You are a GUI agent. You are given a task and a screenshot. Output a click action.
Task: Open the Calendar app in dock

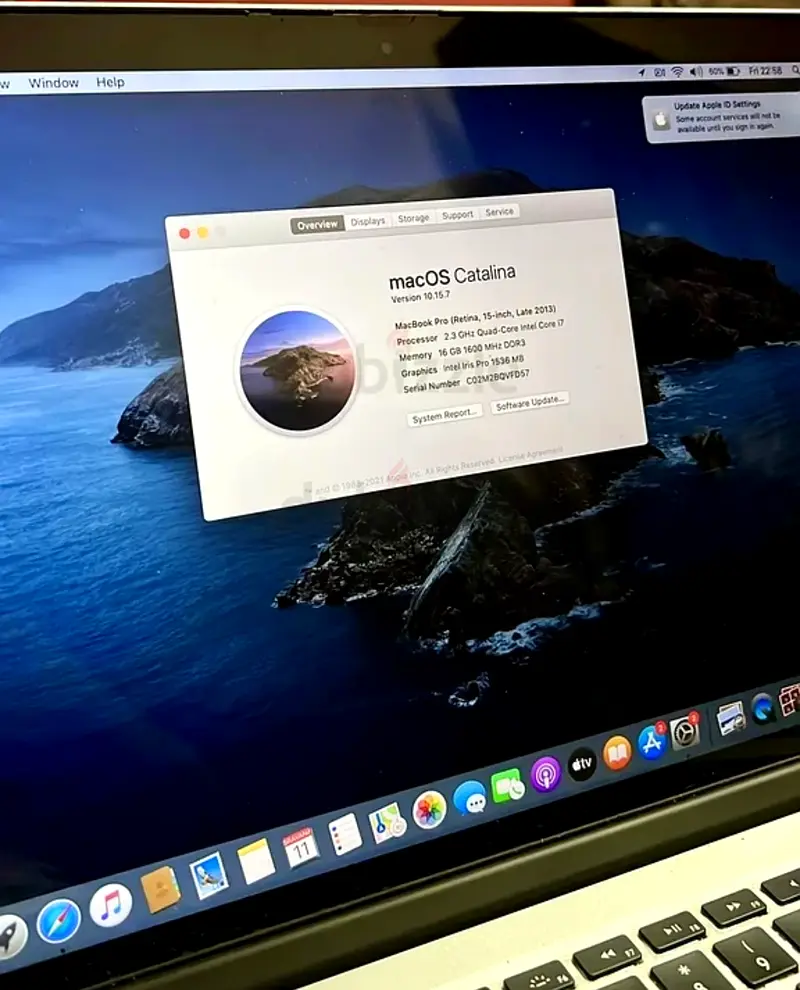coord(301,847)
